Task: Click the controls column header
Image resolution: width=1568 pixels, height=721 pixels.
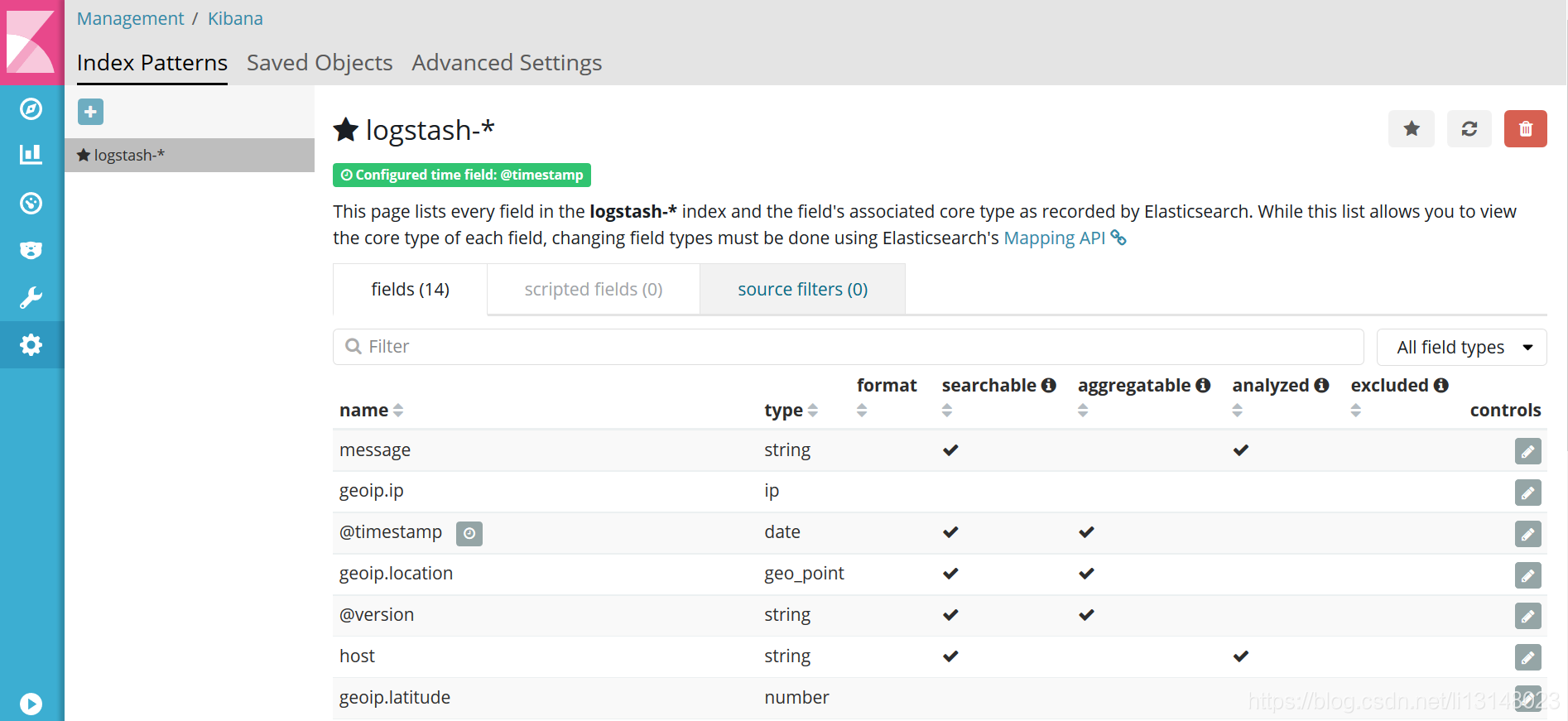Action: click(x=1505, y=410)
